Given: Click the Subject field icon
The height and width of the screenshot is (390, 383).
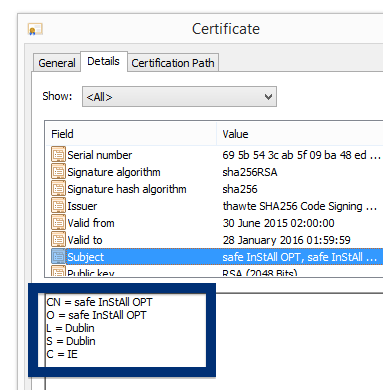Looking at the screenshot, I should pyautogui.click(x=58, y=257).
